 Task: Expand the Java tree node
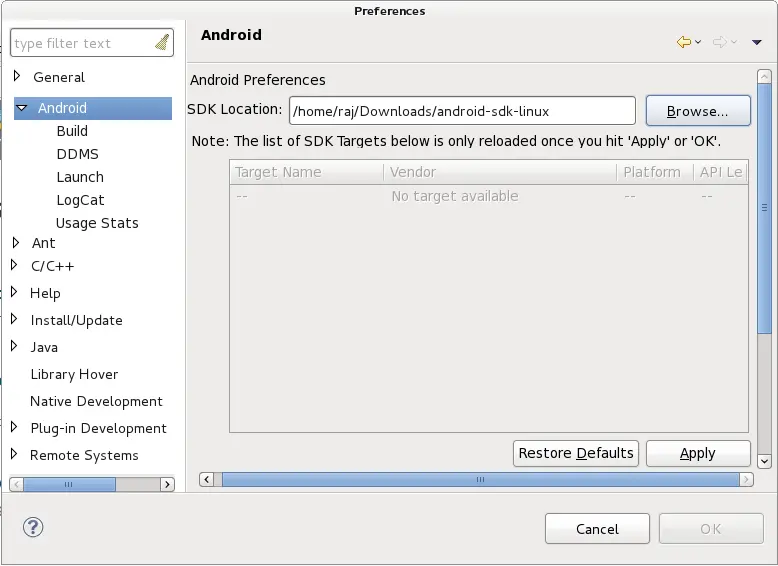14,346
